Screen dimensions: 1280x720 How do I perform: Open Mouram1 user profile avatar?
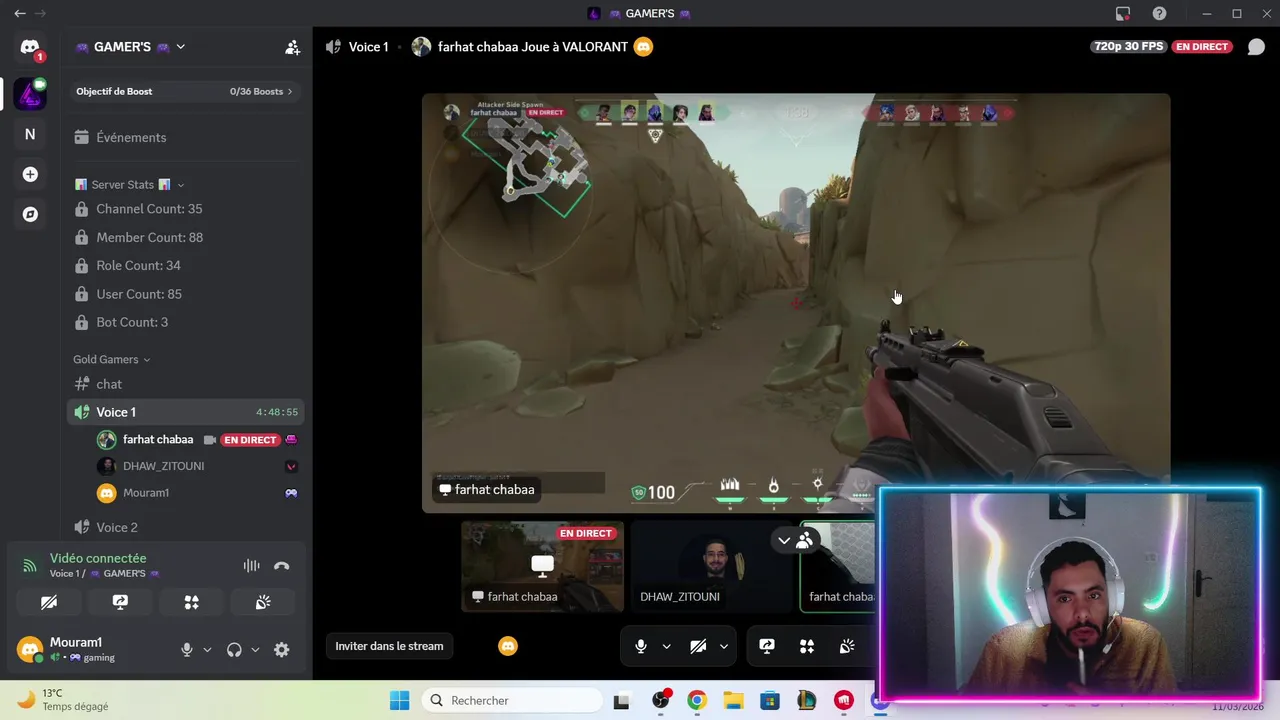pos(30,649)
